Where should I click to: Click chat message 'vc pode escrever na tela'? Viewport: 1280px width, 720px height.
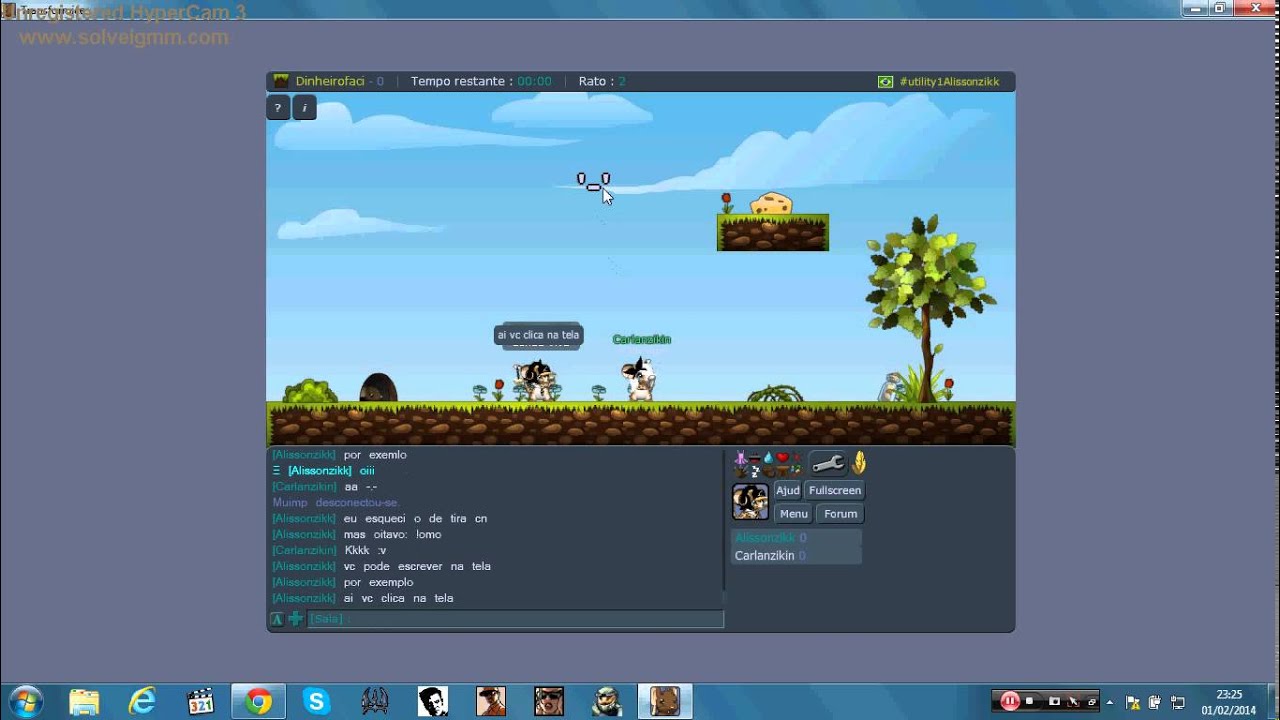tap(417, 567)
